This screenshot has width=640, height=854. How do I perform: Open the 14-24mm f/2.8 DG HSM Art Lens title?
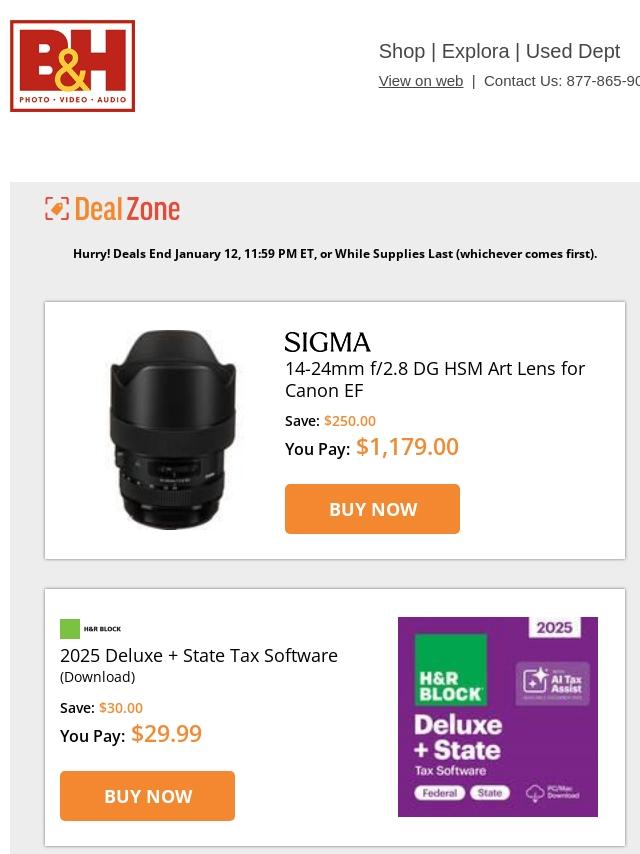435,380
